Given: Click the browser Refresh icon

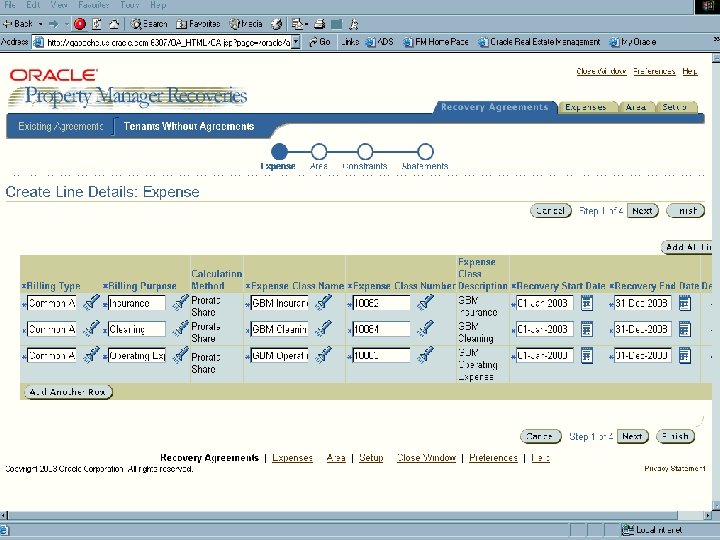Looking at the screenshot, I should [97, 24].
